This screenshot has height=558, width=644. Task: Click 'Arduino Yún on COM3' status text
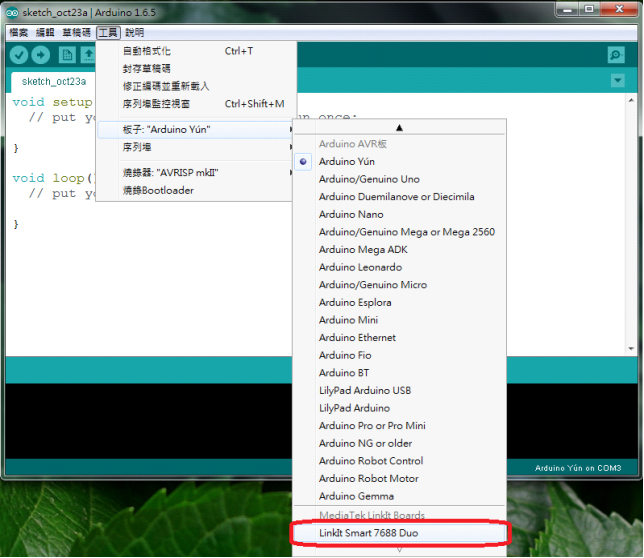(578, 468)
